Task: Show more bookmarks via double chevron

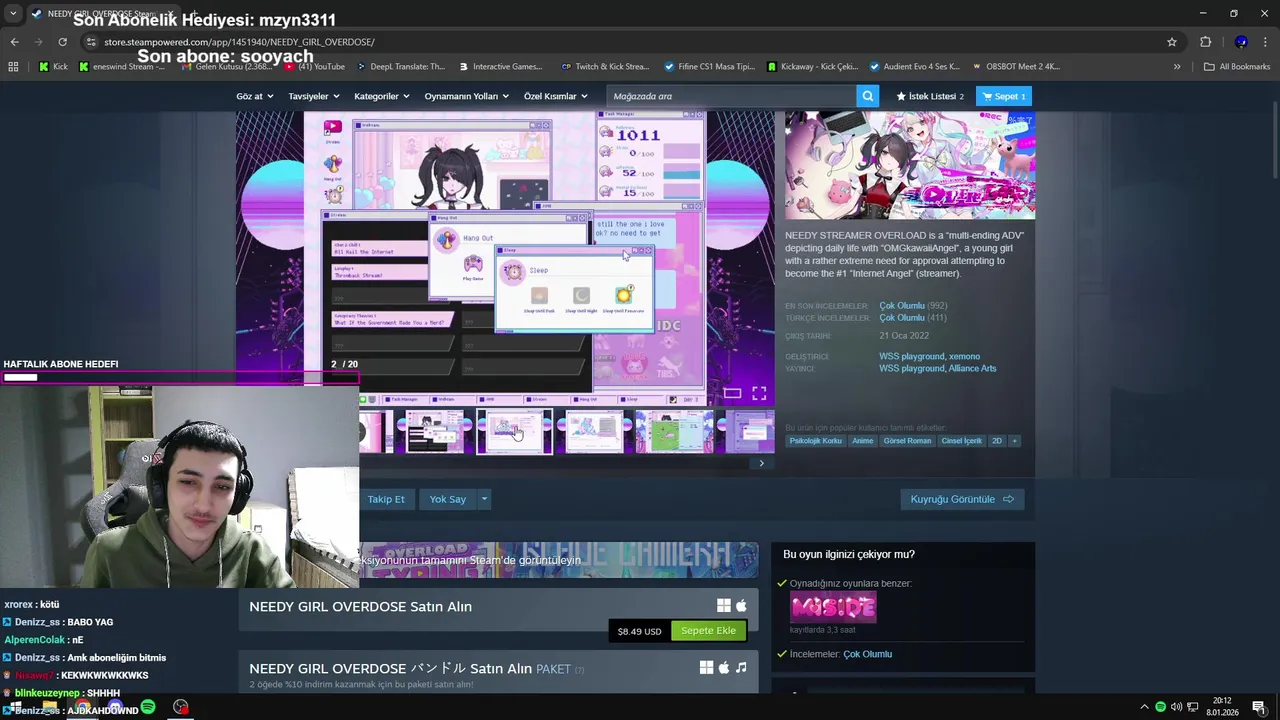Action: click(x=1177, y=67)
